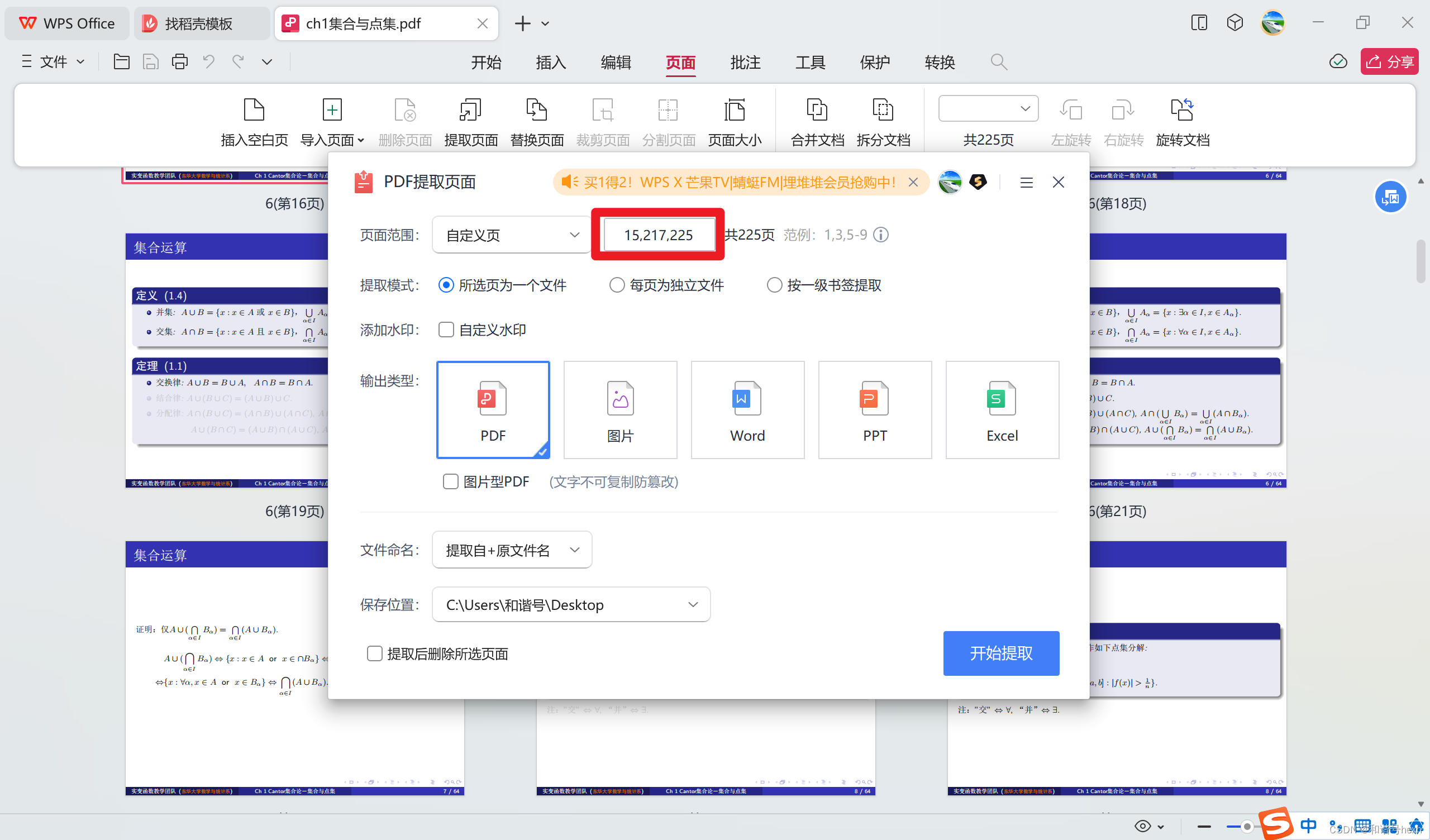Open the Split Document tool (拆分文档)

(x=883, y=109)
